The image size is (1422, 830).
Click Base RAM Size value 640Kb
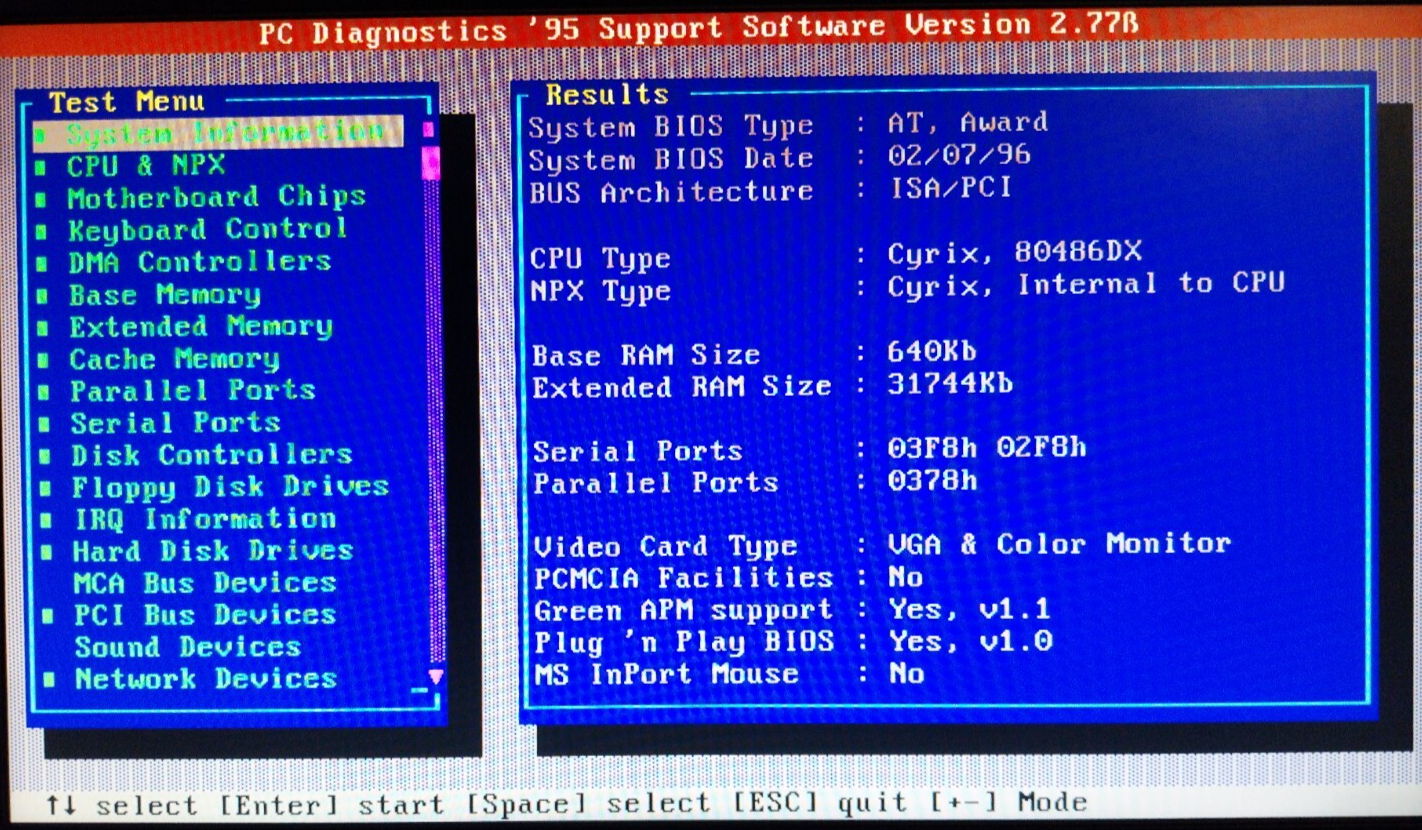click(x=932, y=352)
